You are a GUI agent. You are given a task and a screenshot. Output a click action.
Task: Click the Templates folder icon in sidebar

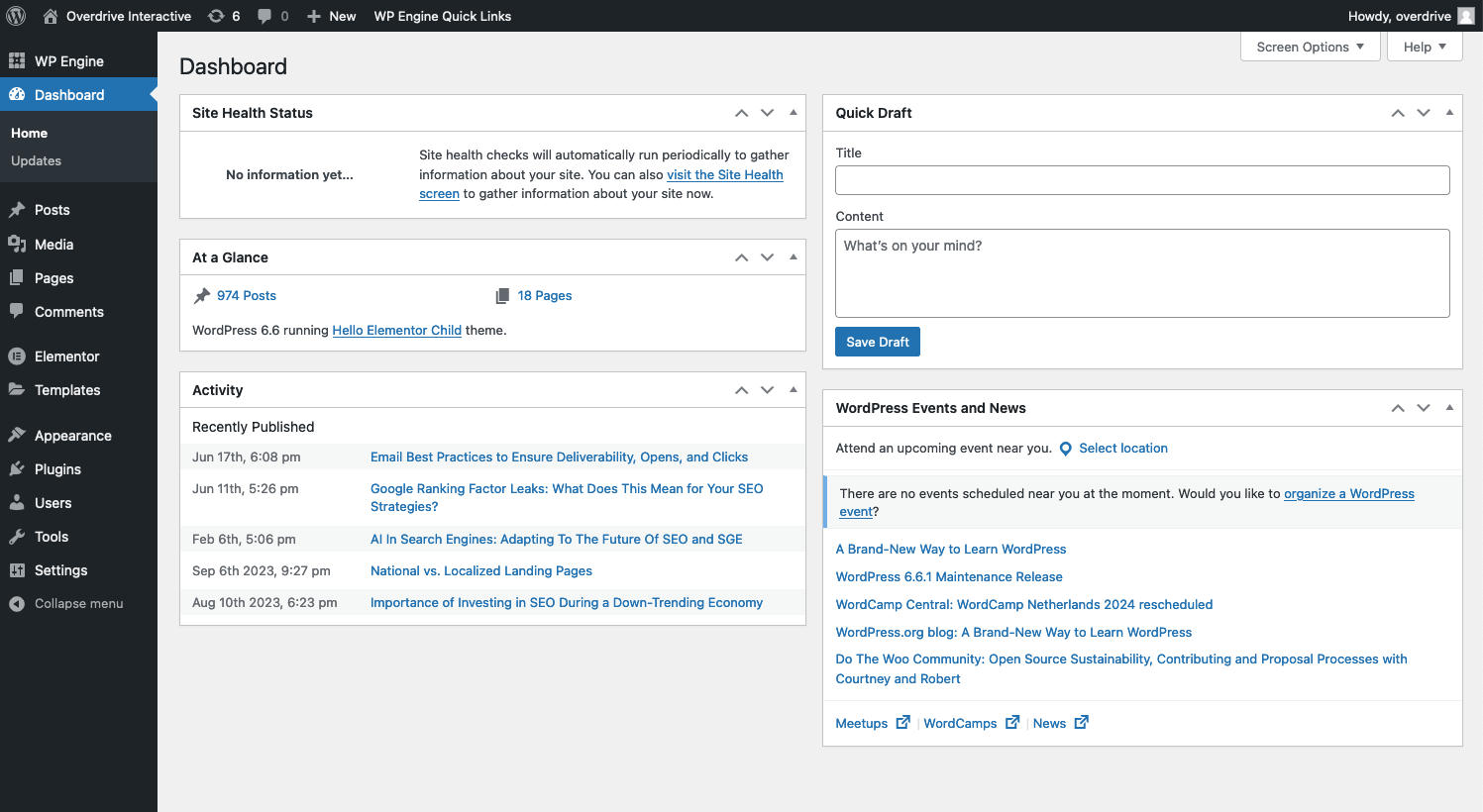(17, 390)
